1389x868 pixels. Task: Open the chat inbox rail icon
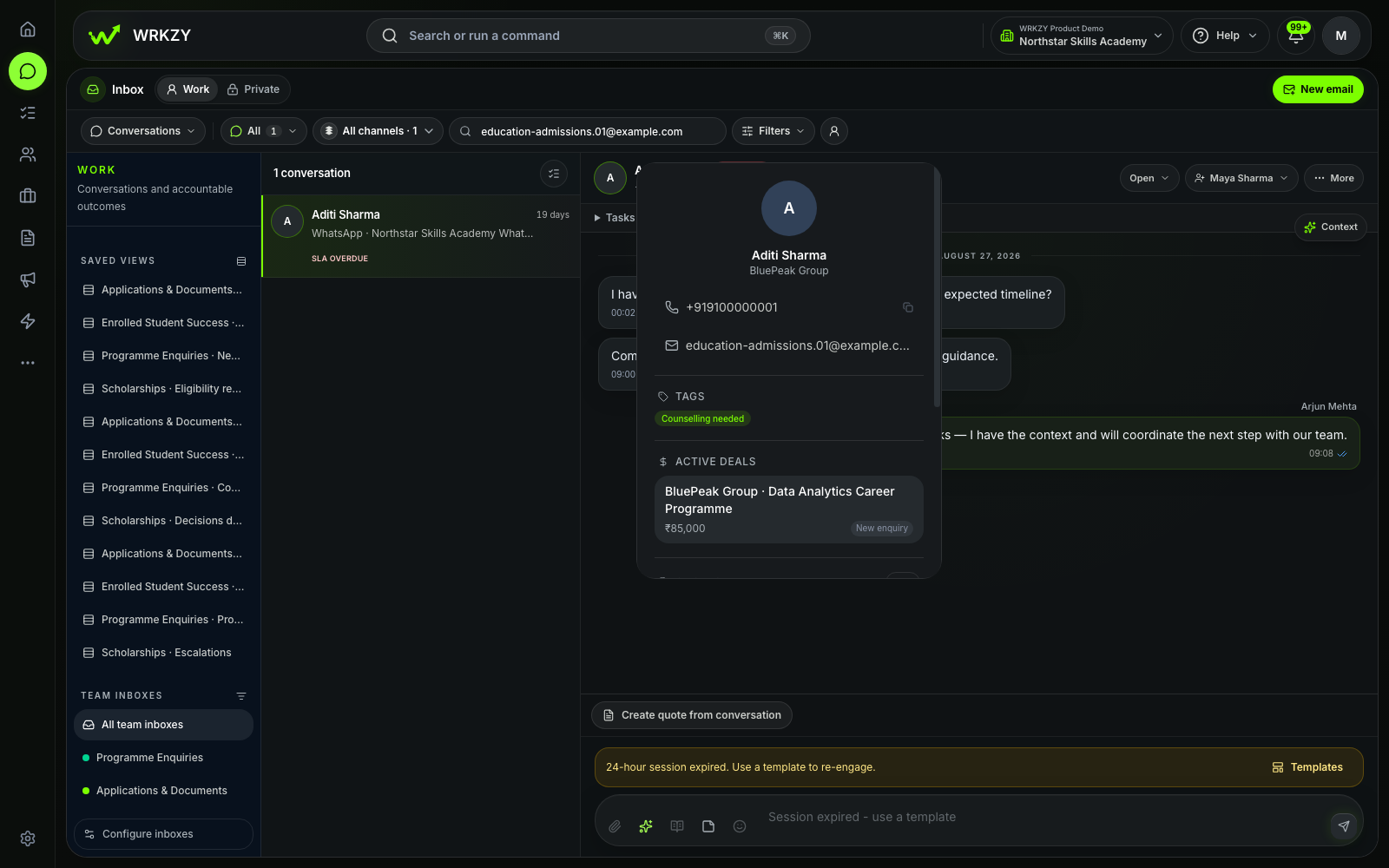coord(28,71)
